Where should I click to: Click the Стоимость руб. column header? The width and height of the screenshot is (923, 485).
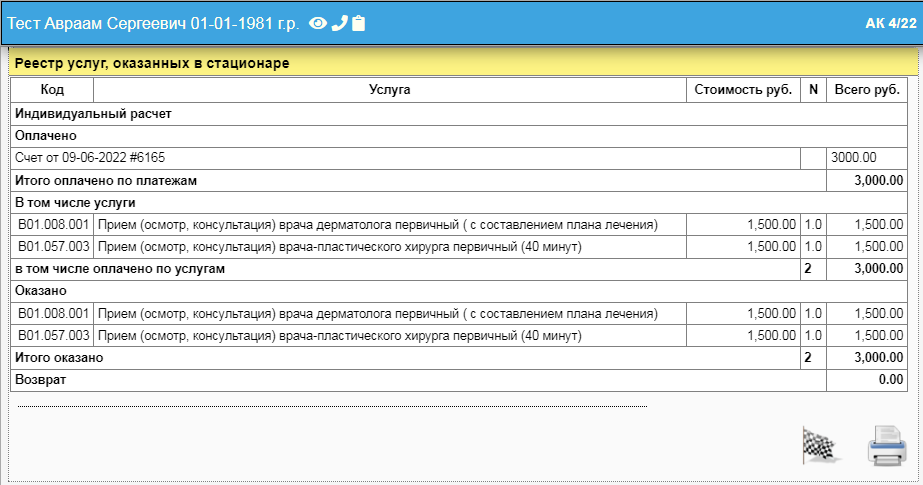[x=743, y=90]
